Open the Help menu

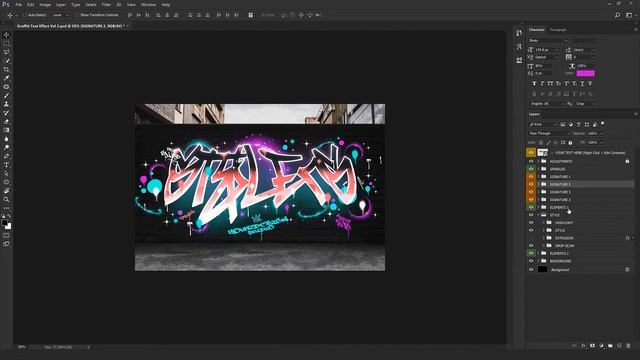pos(165,4)
